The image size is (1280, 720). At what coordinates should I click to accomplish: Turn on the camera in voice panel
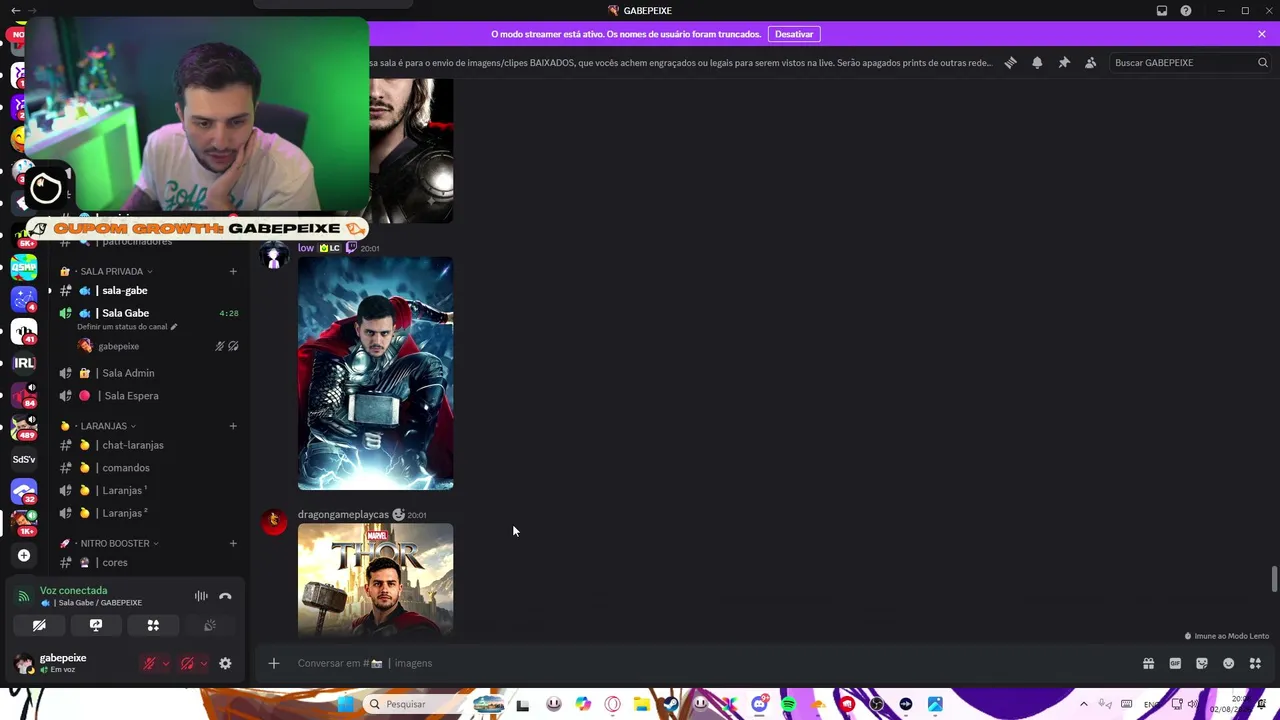click(x=39, y=625)
